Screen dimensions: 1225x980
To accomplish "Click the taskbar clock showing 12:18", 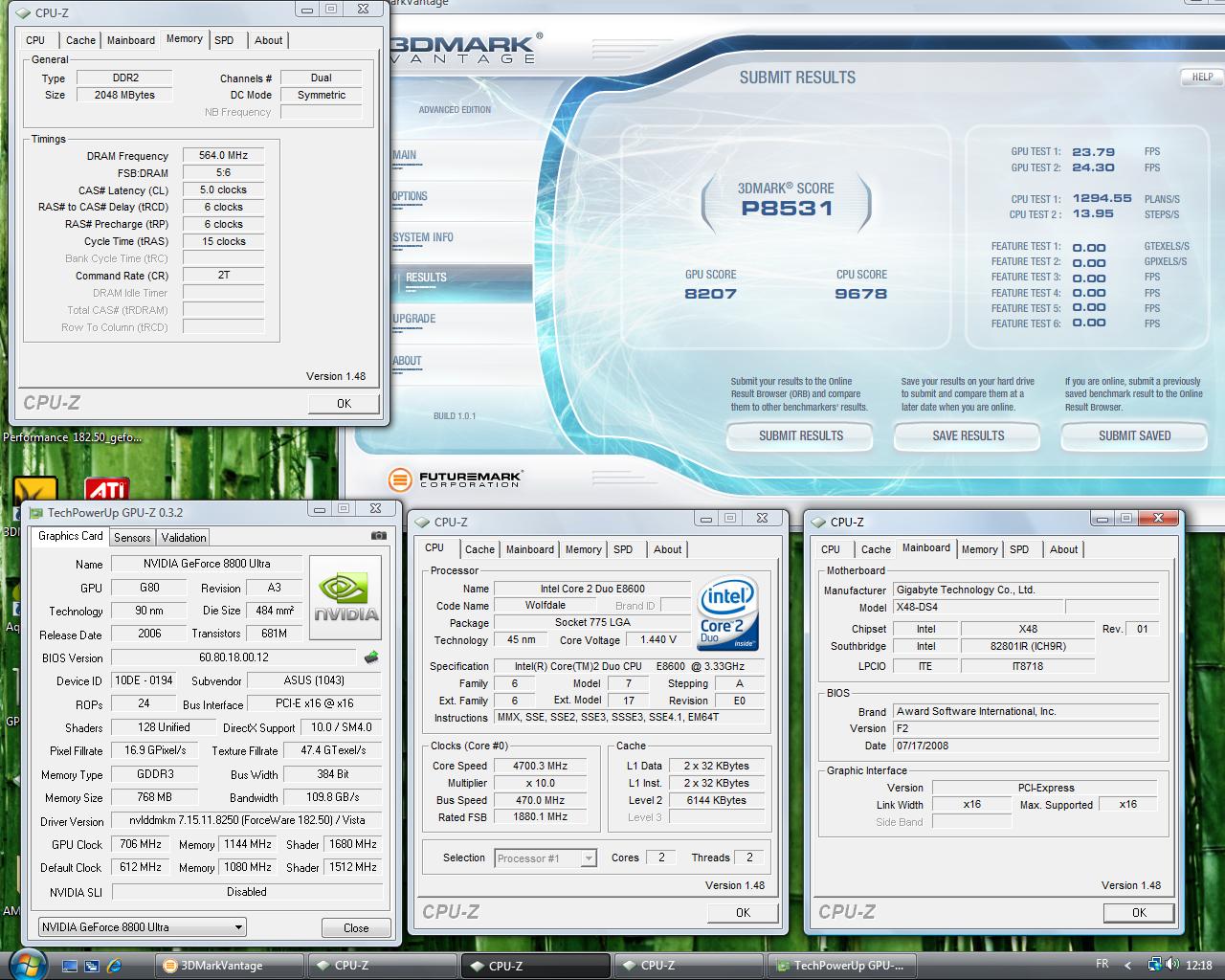I will click(1198, 965).
